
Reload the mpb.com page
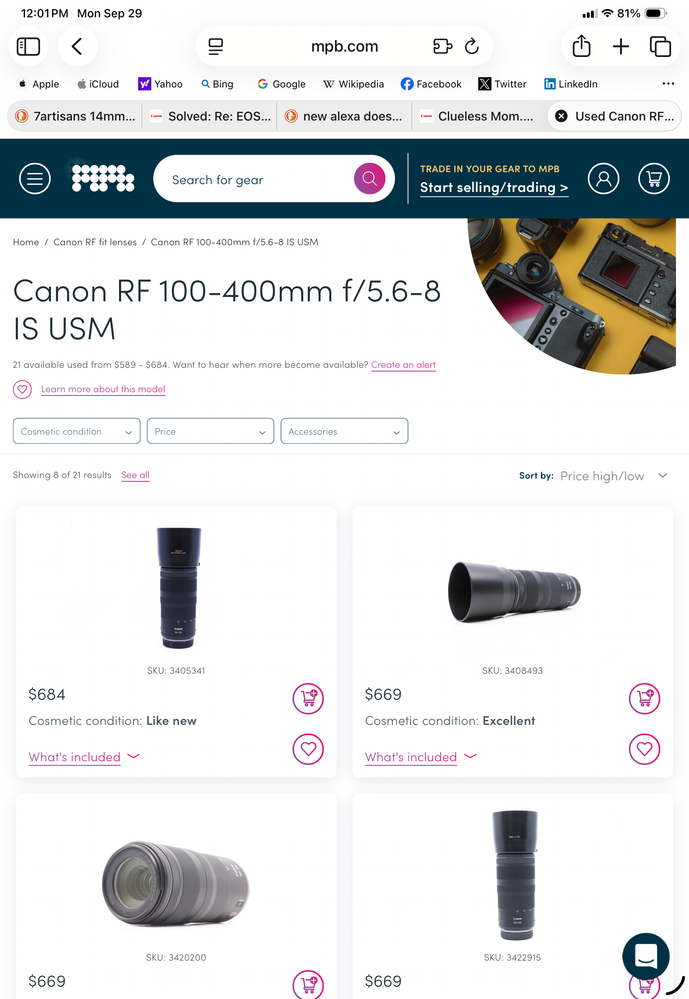[x=472, y=47]
